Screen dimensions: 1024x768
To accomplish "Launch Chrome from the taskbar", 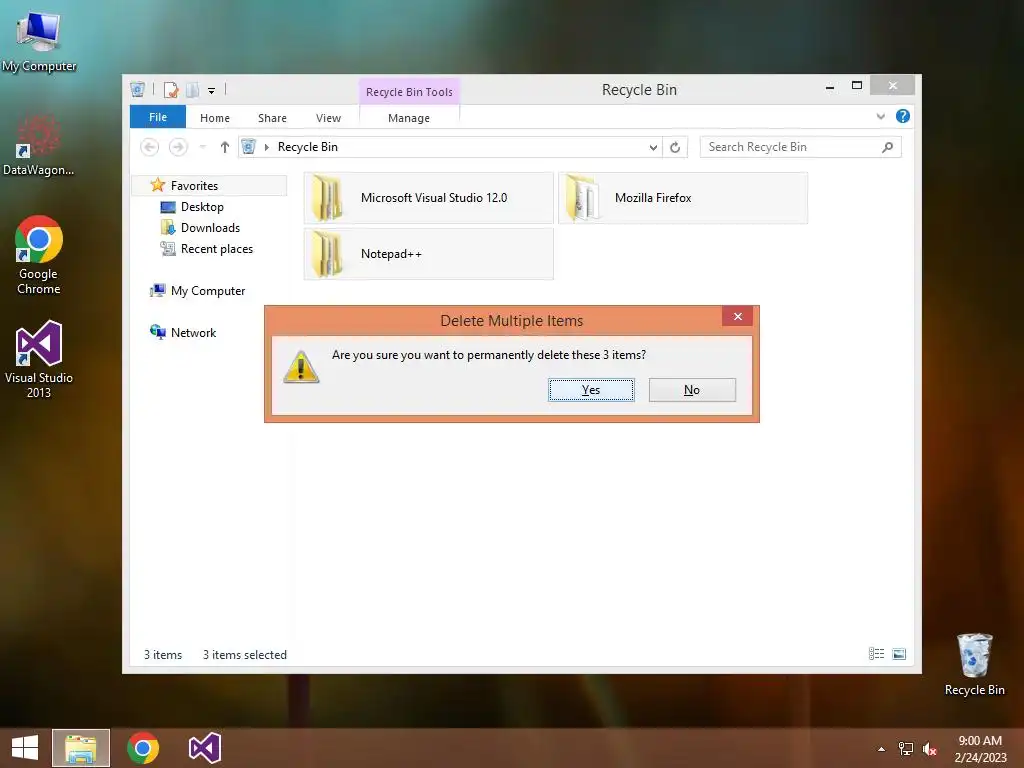I will [x=143, y=748].
